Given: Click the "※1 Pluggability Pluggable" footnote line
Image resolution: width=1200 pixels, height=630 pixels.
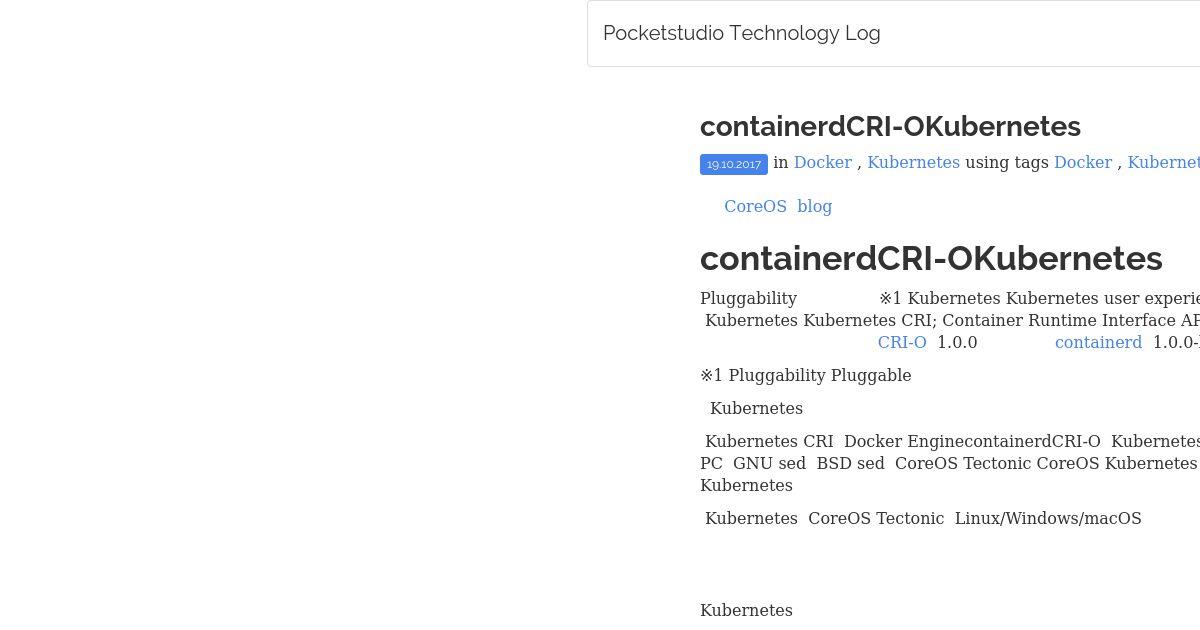Looking at the screenshot, I should [806, 375].
